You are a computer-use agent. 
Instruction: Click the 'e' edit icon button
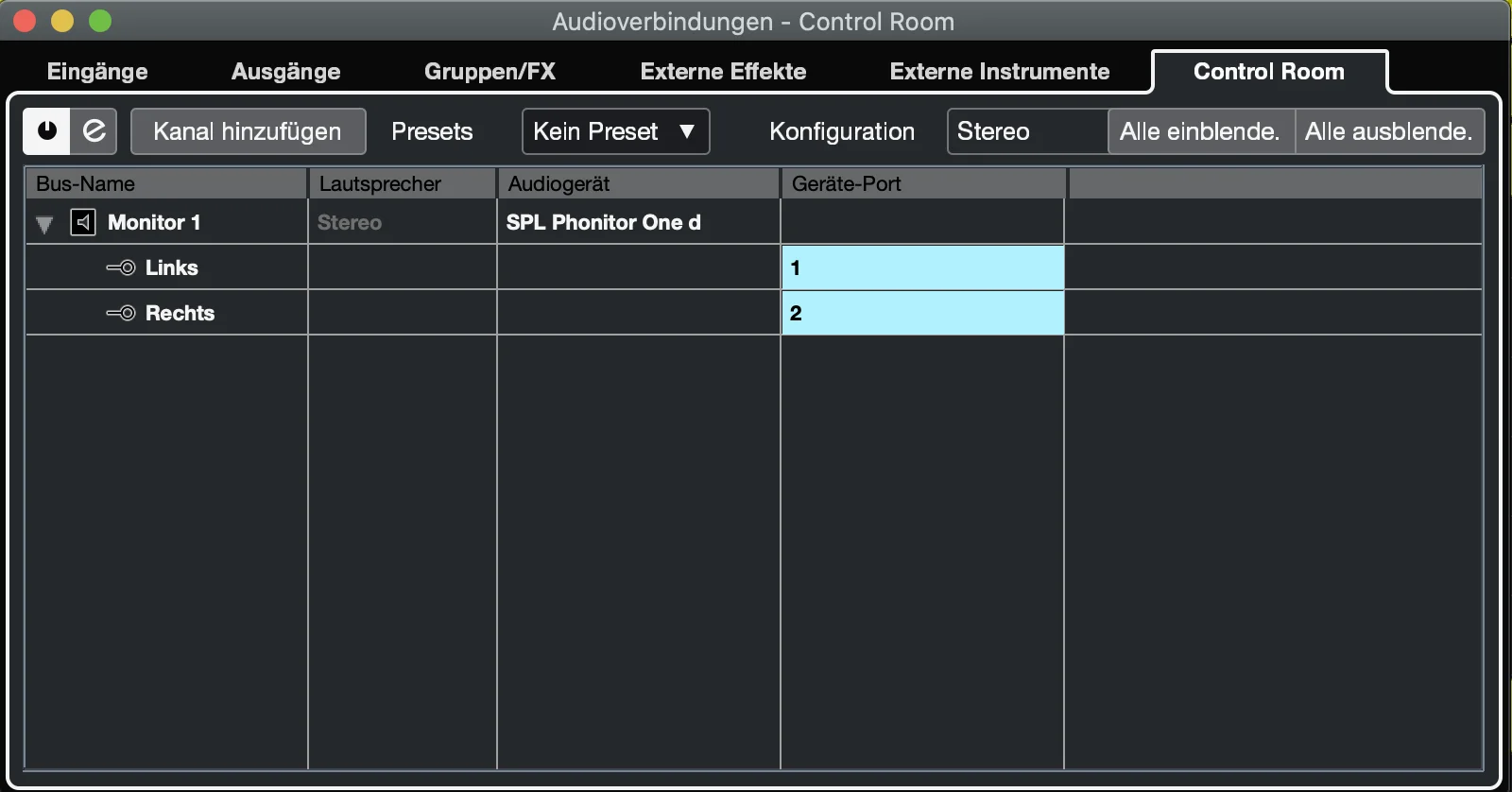tap(94, 130)
